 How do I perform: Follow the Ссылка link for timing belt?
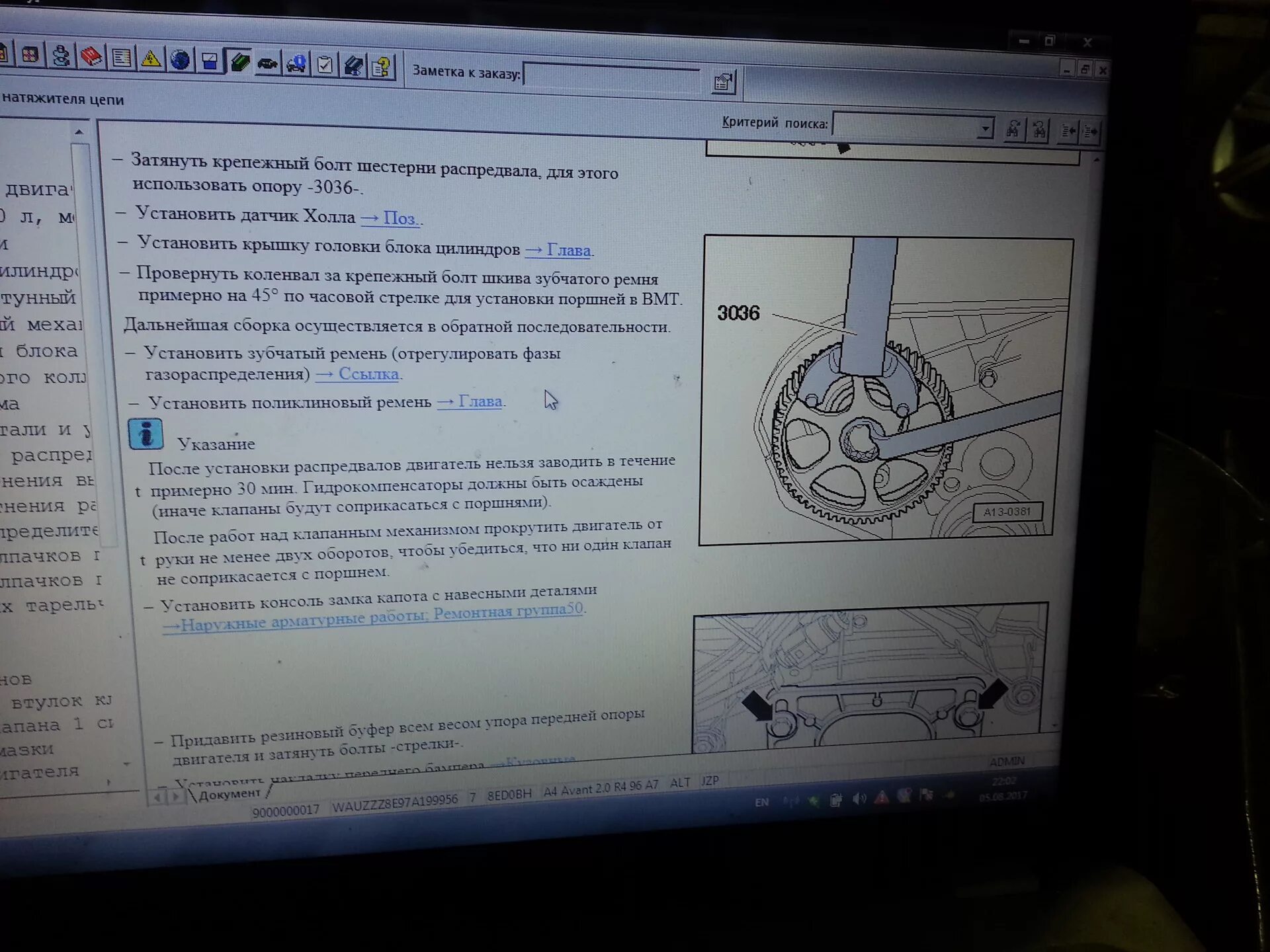tap(358, 374)
